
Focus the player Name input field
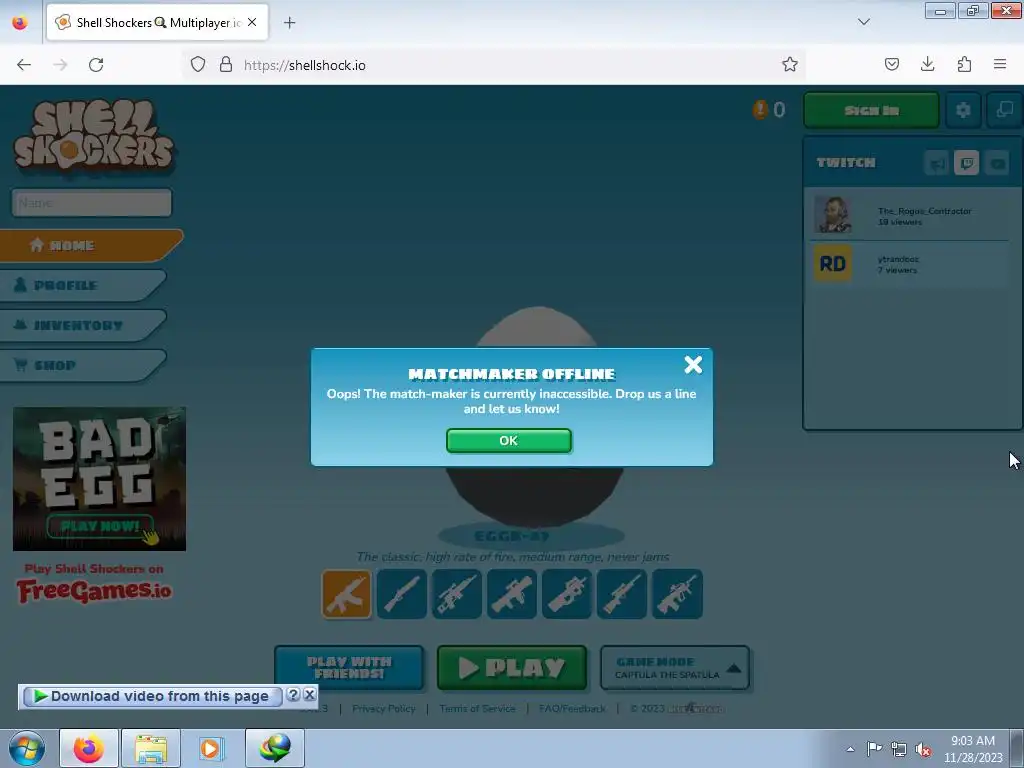tap(92, 202)
